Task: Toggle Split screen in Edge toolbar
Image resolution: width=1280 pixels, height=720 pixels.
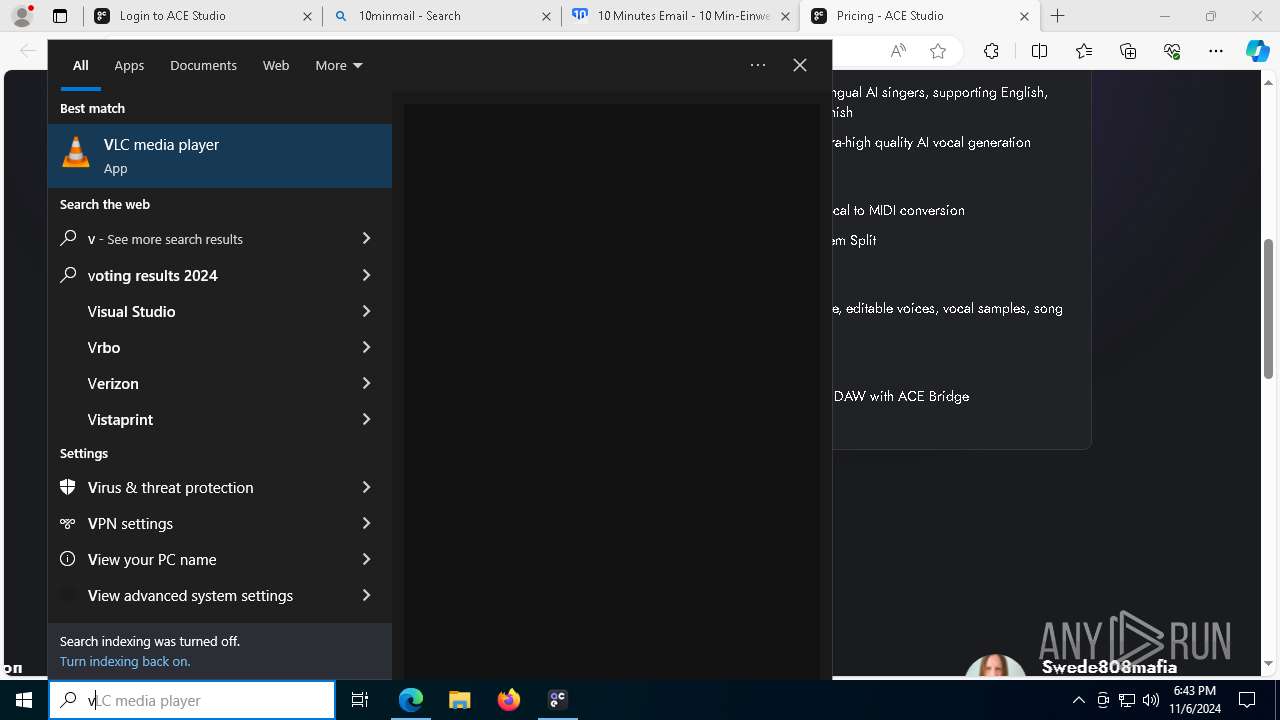Action: [1039, 51]
